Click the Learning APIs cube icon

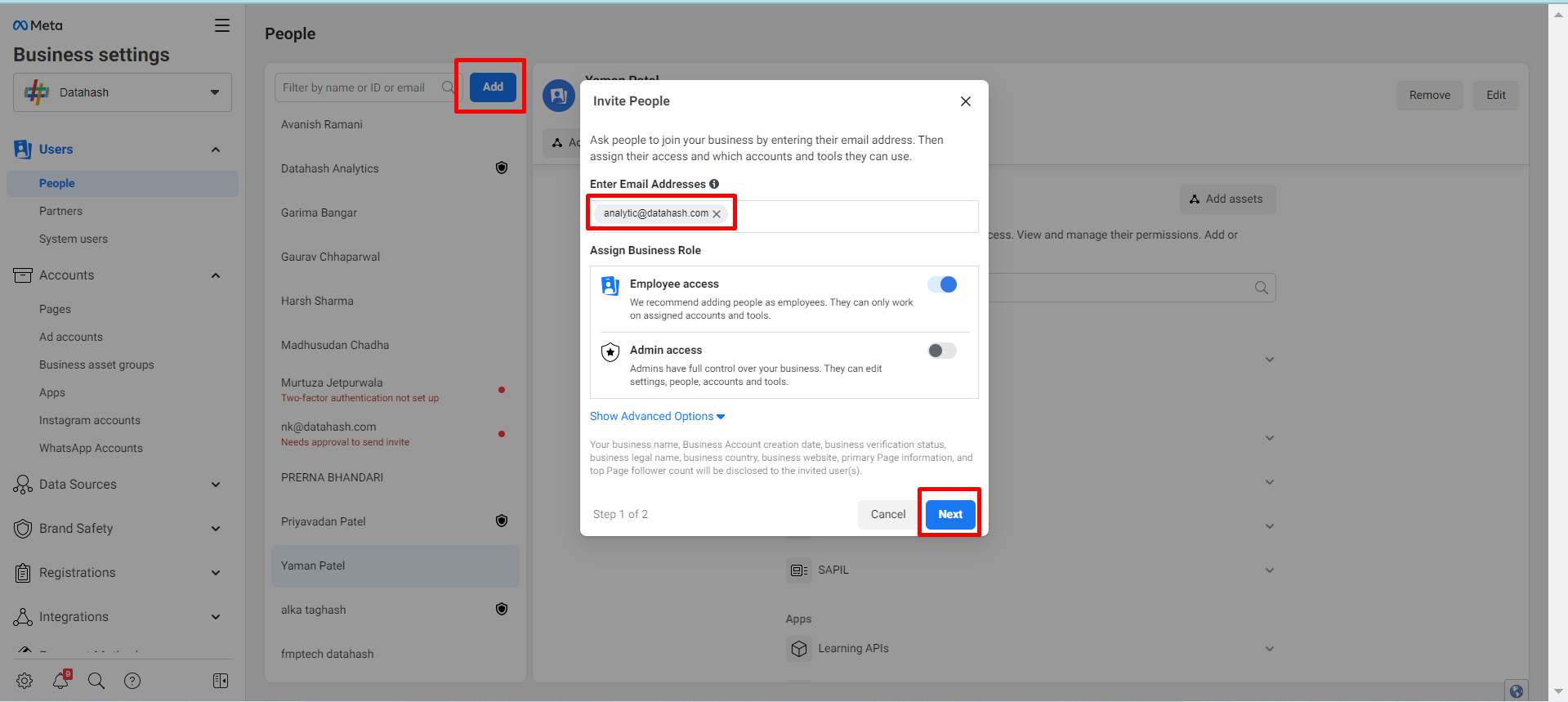799,649
